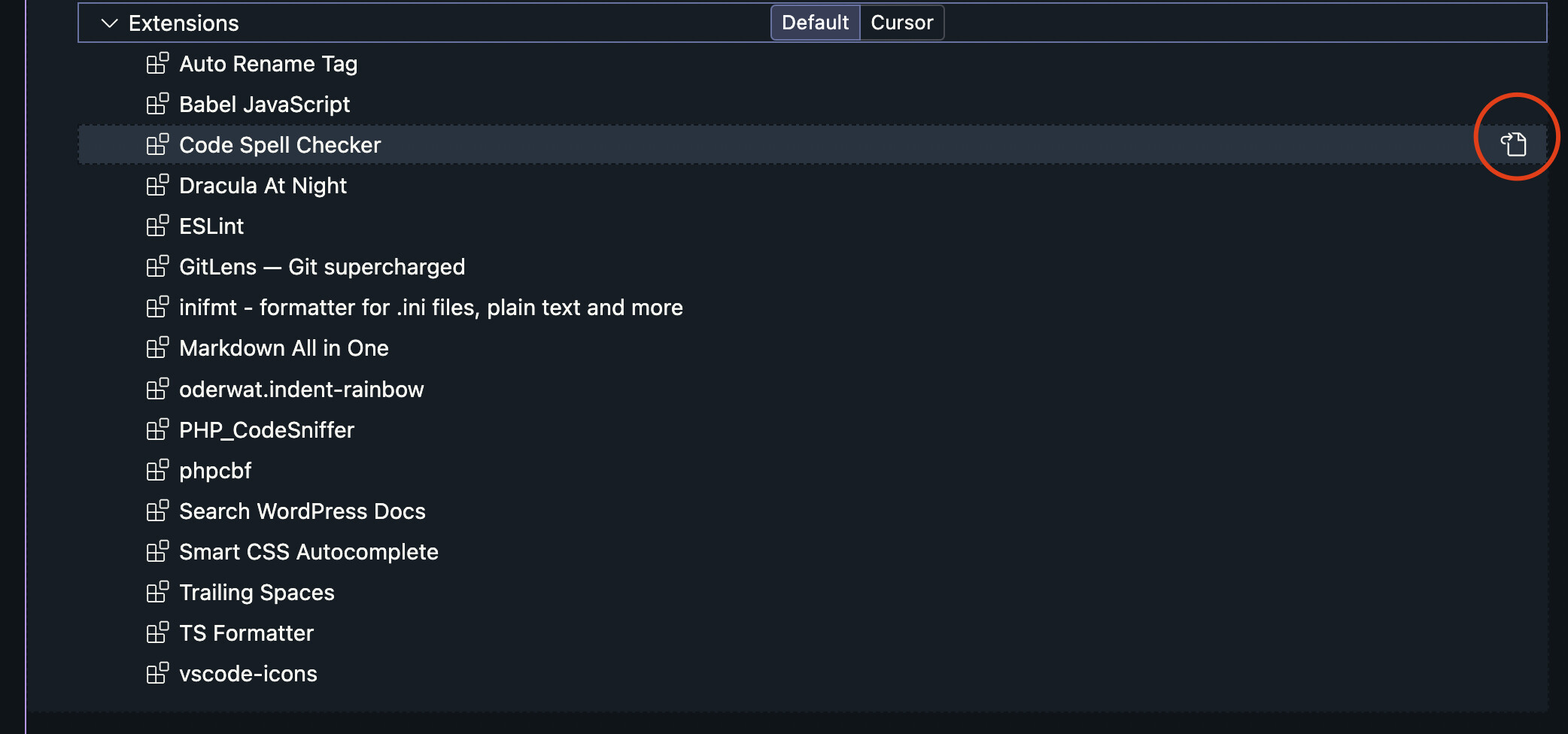Click the open file icon on Code Spell Checker row

coord(1514,144)
